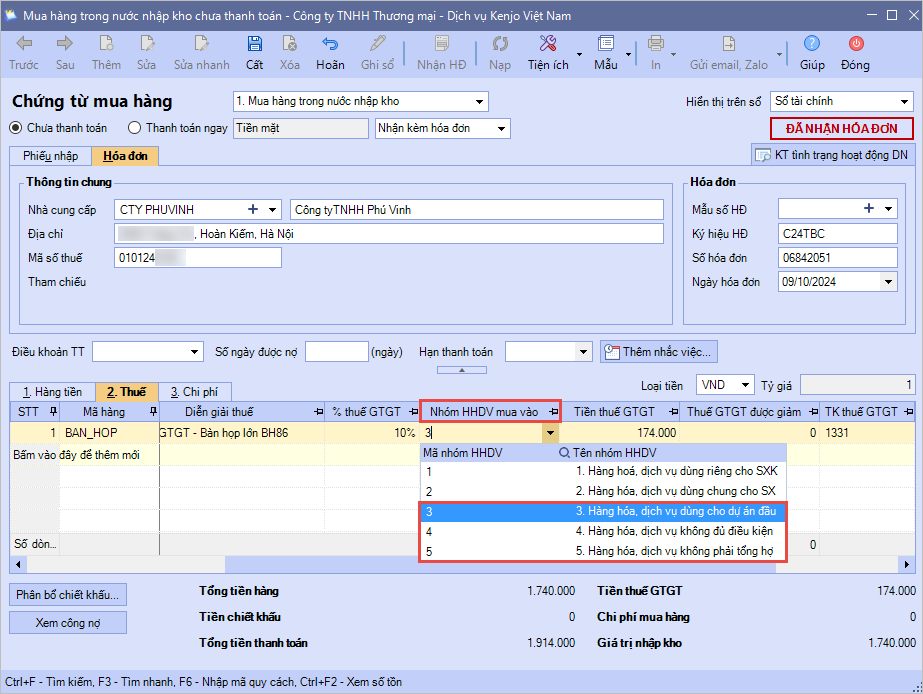
Task: Click the Cất save icon in toolbar
Action: [x=254, y=44]
